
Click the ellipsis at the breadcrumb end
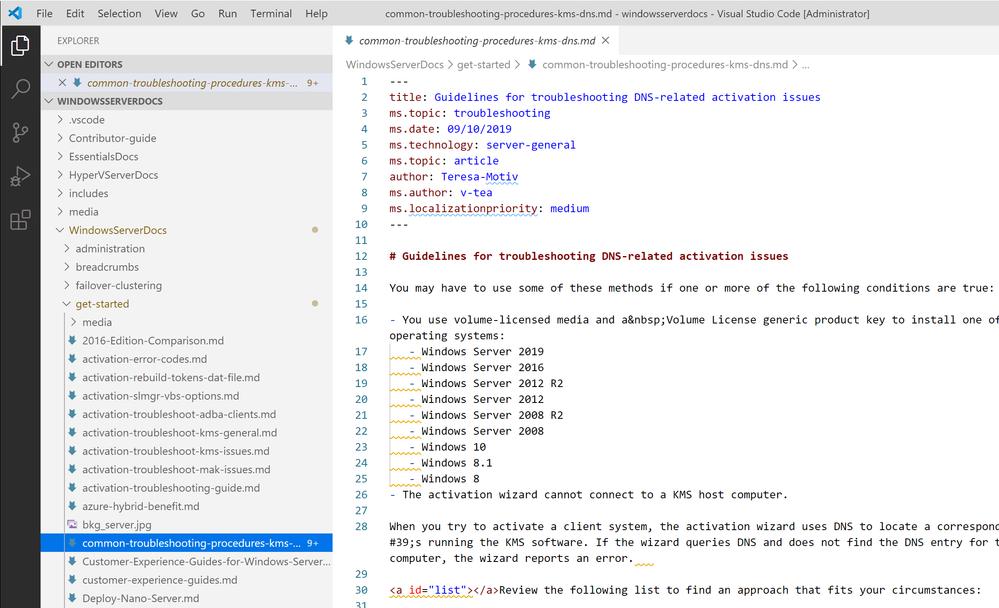coord(805,64)
